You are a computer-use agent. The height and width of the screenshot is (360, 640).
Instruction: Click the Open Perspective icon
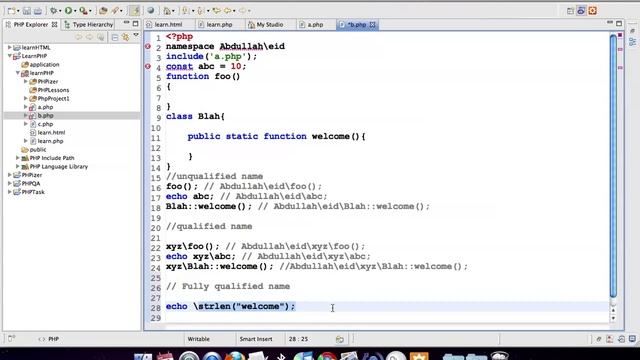click(x=570, y=11)
